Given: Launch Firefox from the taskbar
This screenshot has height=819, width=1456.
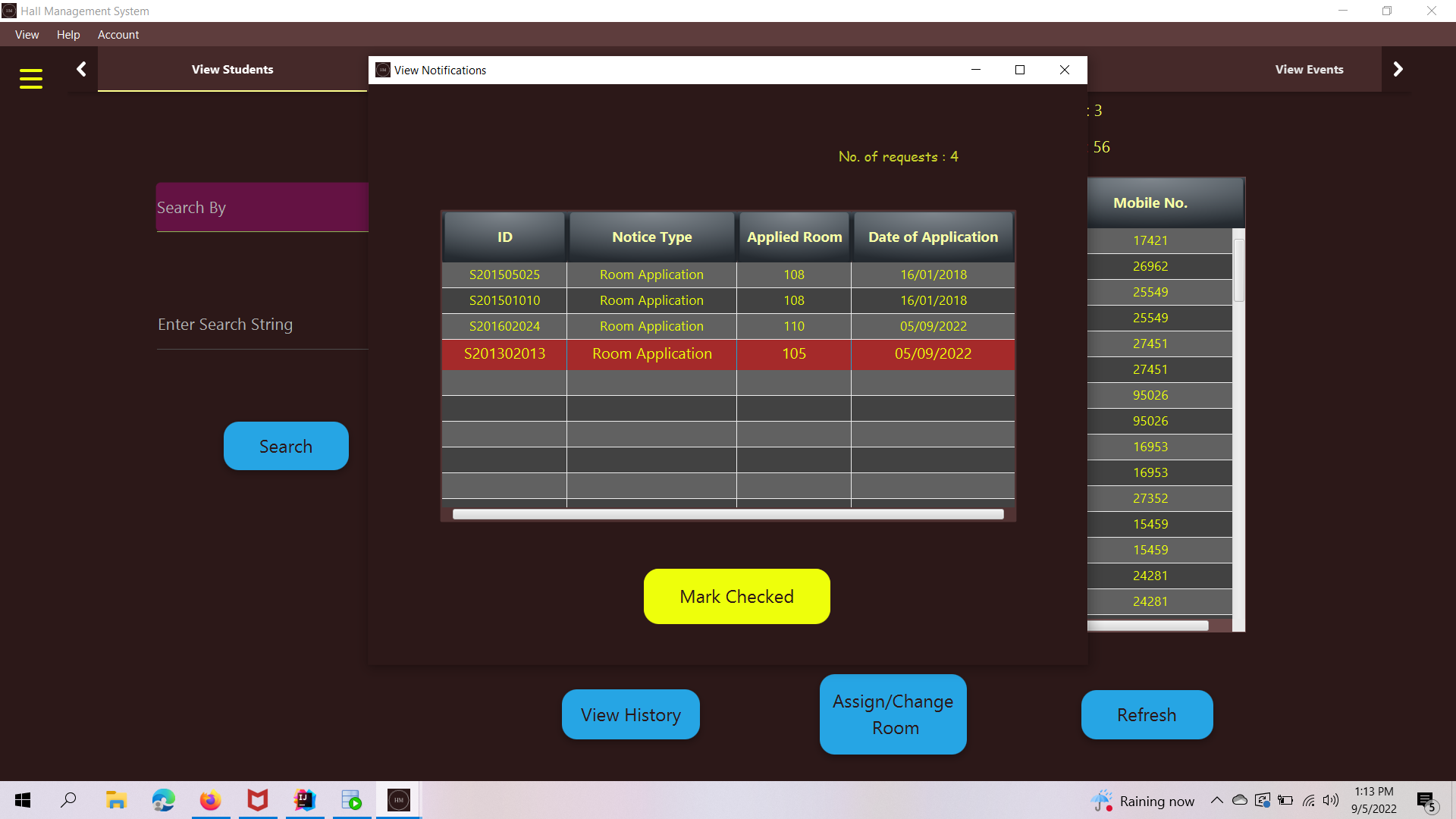Looking at the screenshot, I should coord(210,799).
